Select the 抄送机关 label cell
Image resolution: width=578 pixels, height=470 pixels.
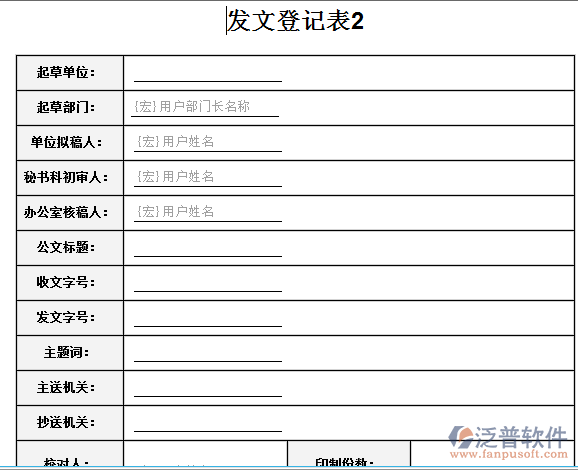70,423
